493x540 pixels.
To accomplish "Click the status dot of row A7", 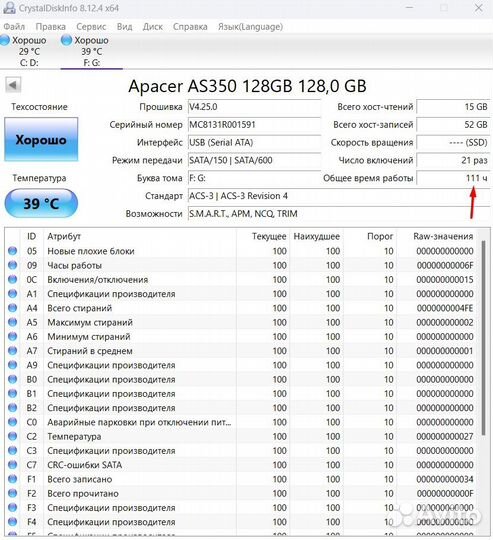I will coord(12,351).
